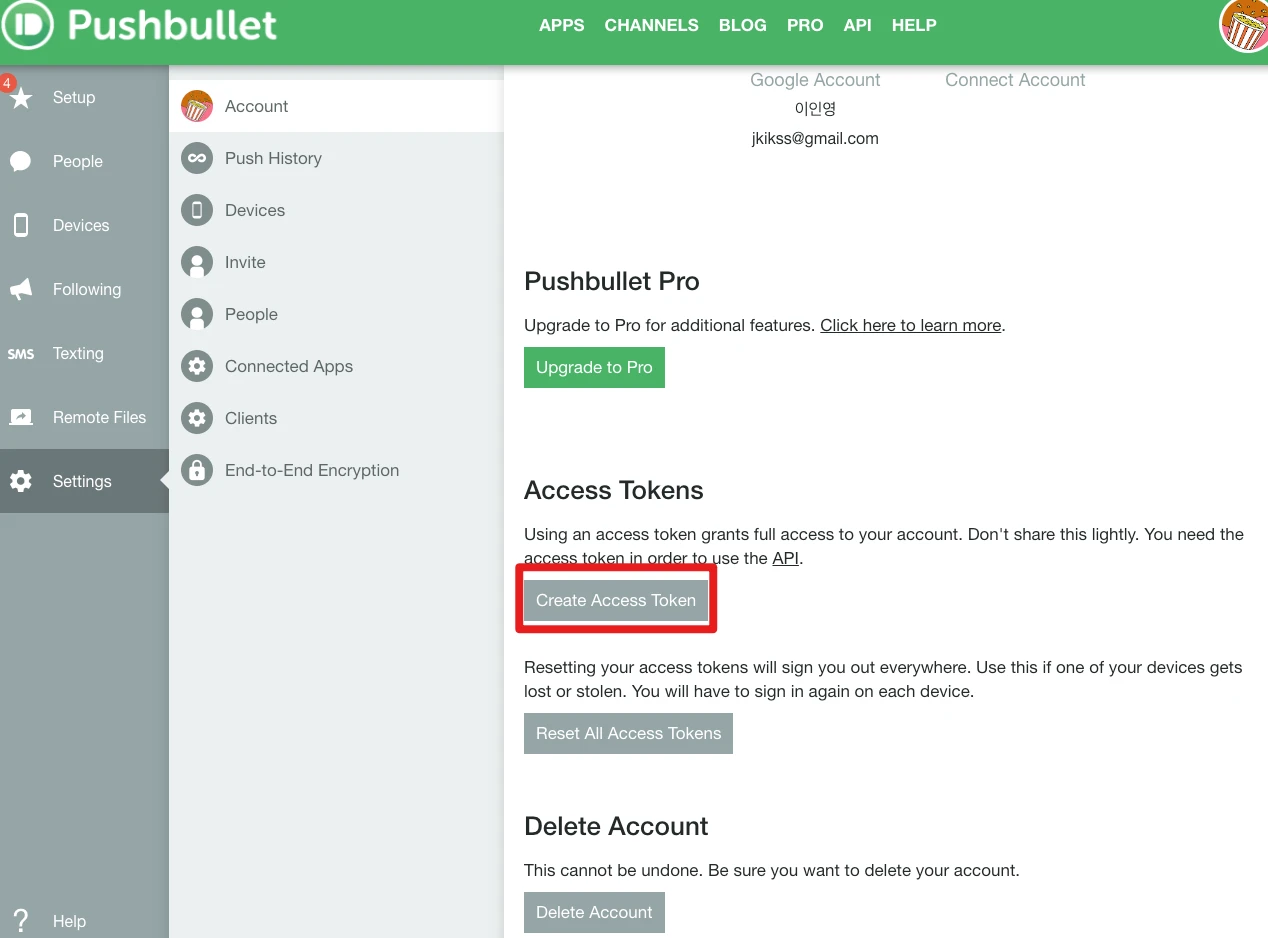Click the Connect Account text
The width and height of the screenshot is (1268, 938).
(x=1015, y=80)
